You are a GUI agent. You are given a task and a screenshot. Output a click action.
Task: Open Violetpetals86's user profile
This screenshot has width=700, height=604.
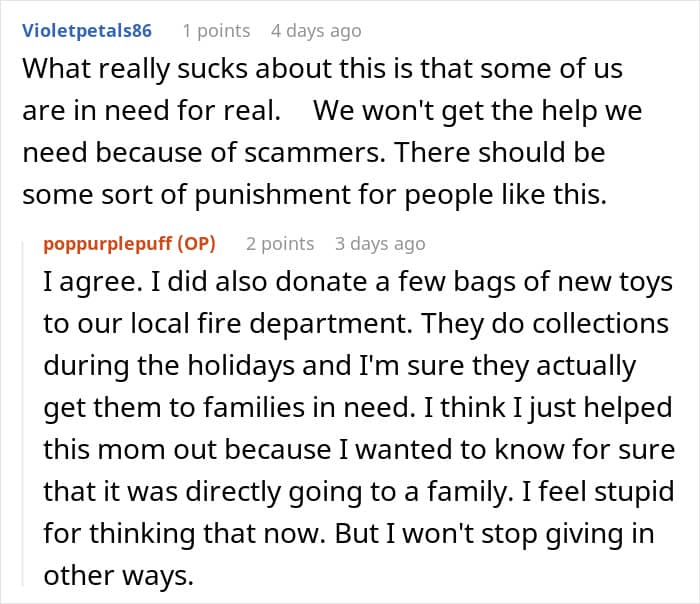coord(87,31)
